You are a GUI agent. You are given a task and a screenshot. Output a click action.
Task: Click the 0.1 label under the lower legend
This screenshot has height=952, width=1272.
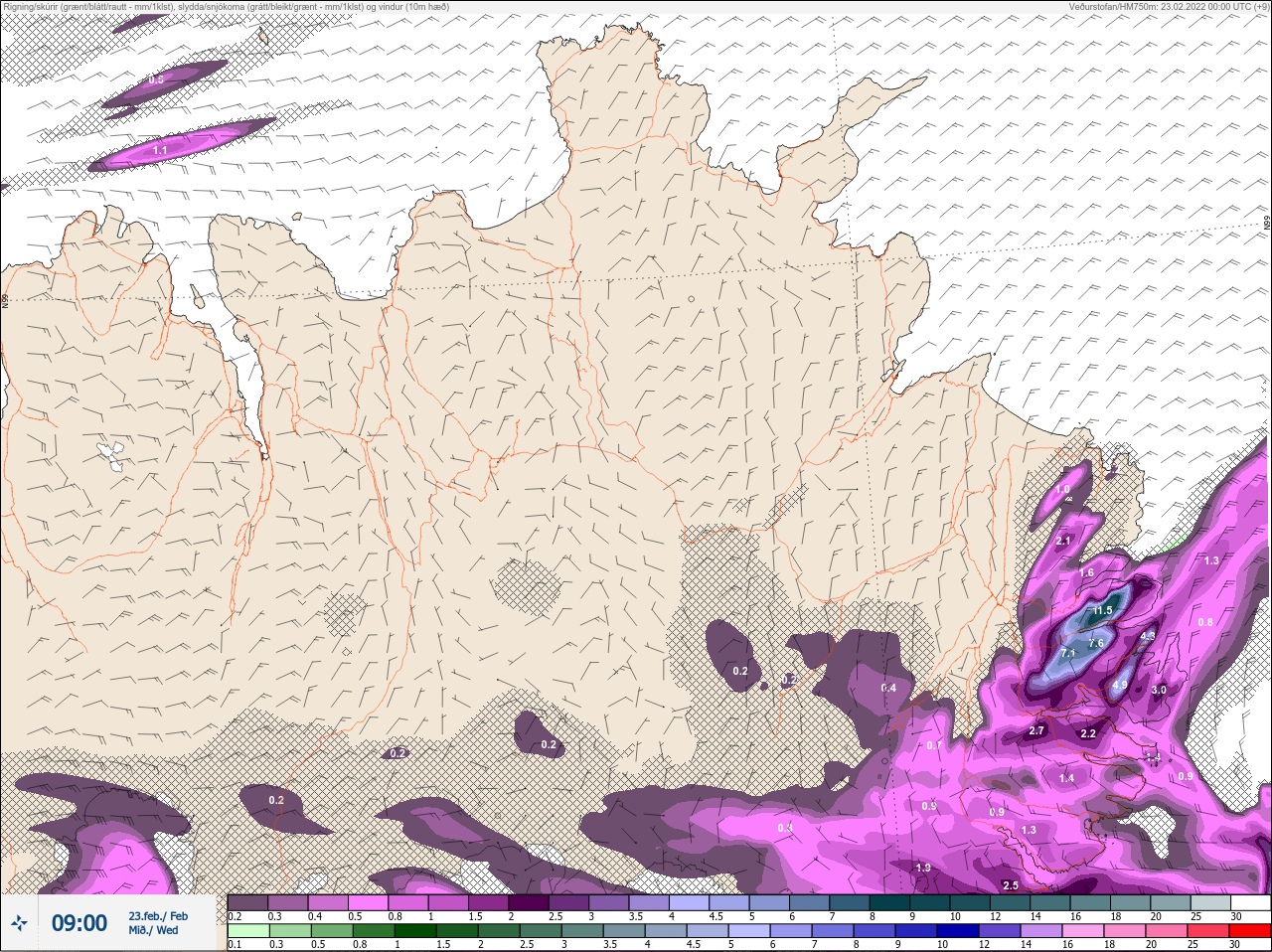235,945
